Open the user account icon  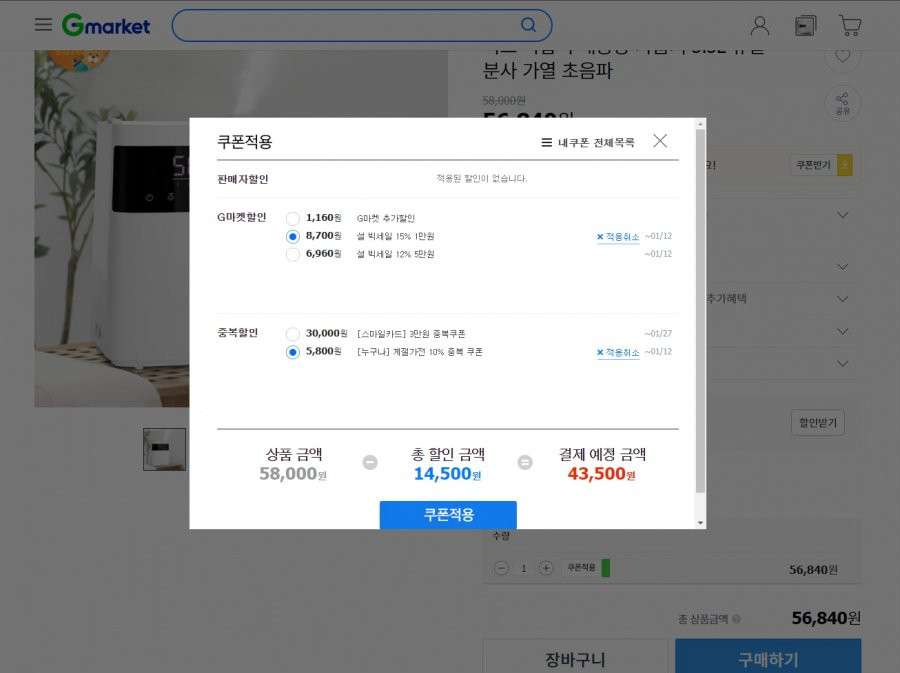759,25
